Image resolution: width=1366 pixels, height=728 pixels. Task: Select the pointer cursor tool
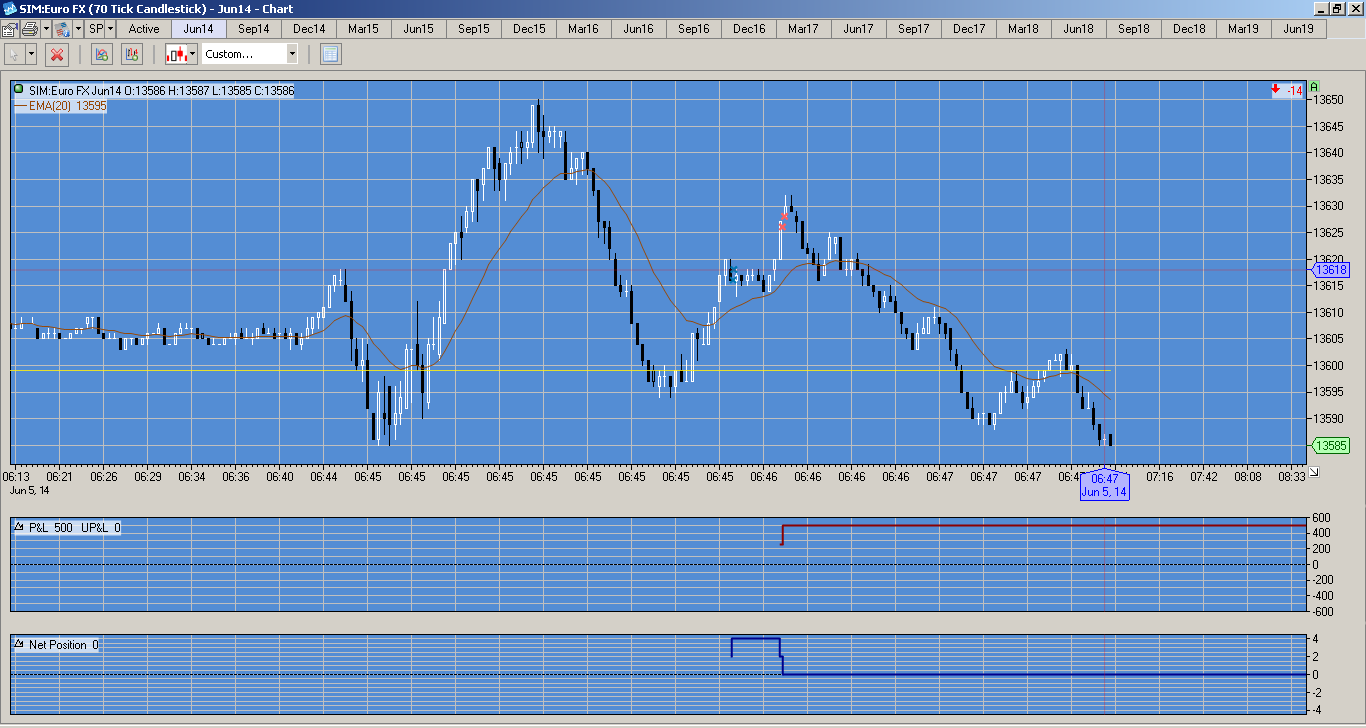click(15, 54)
